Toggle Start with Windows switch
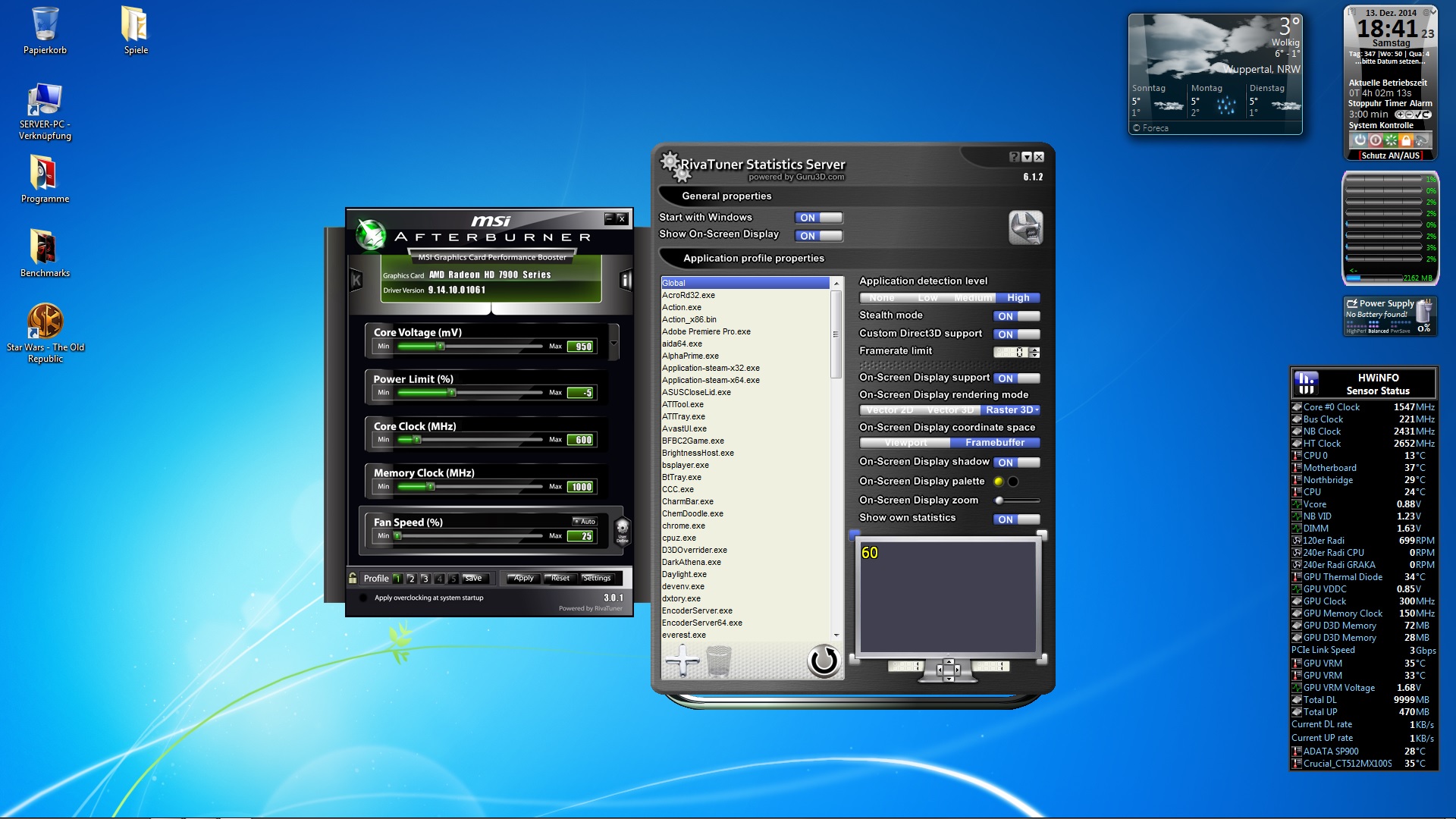1456x819 pixels. (x=818, y=218)
